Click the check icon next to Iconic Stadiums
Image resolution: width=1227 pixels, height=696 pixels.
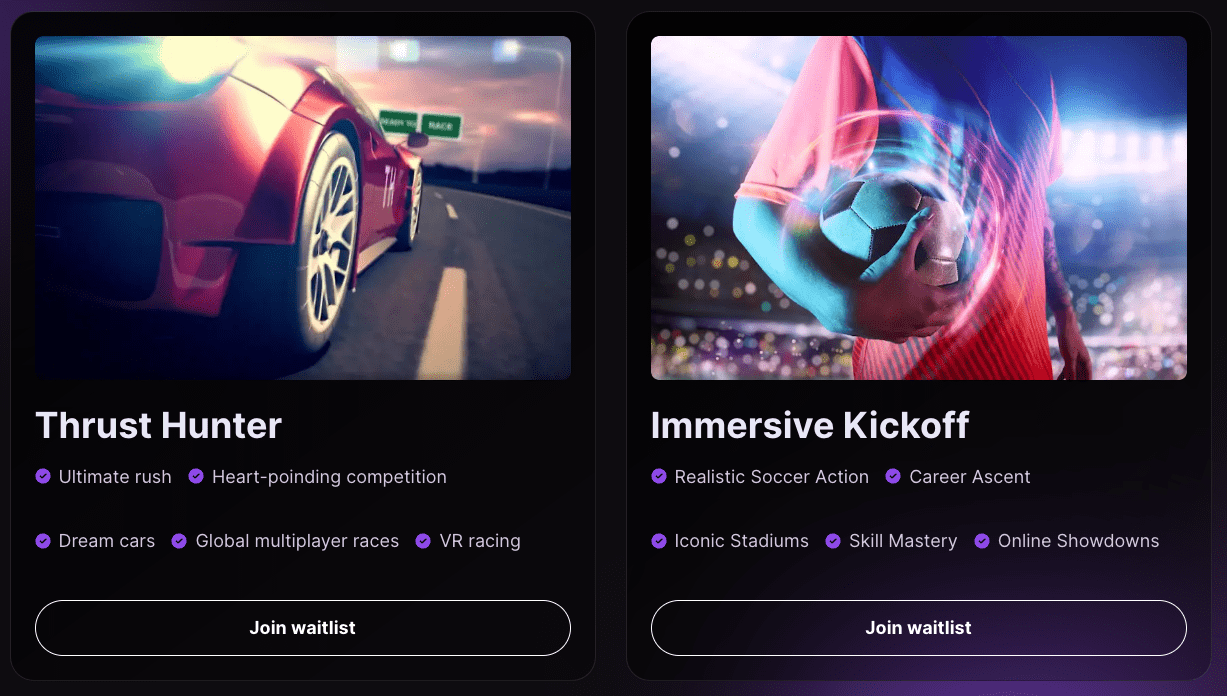tap(659, 541)
